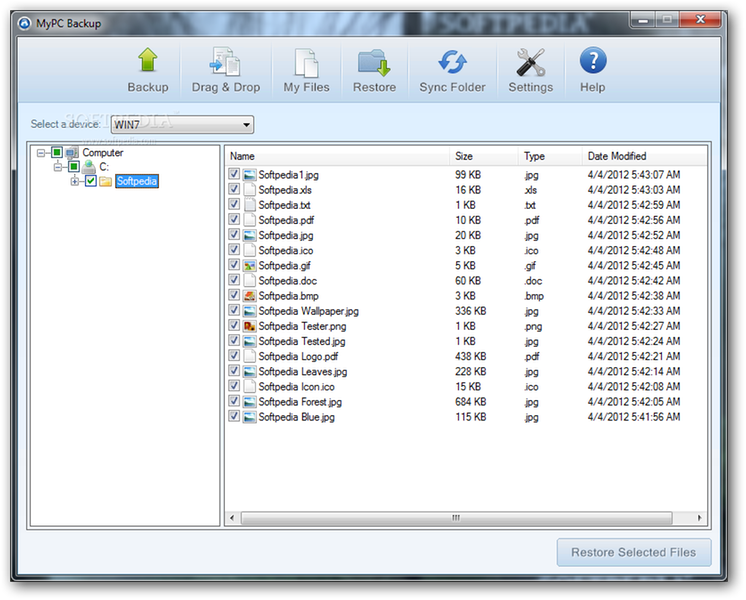Select the C: drive in tree
The image size is (746, 600).
[x=103, y=167]
